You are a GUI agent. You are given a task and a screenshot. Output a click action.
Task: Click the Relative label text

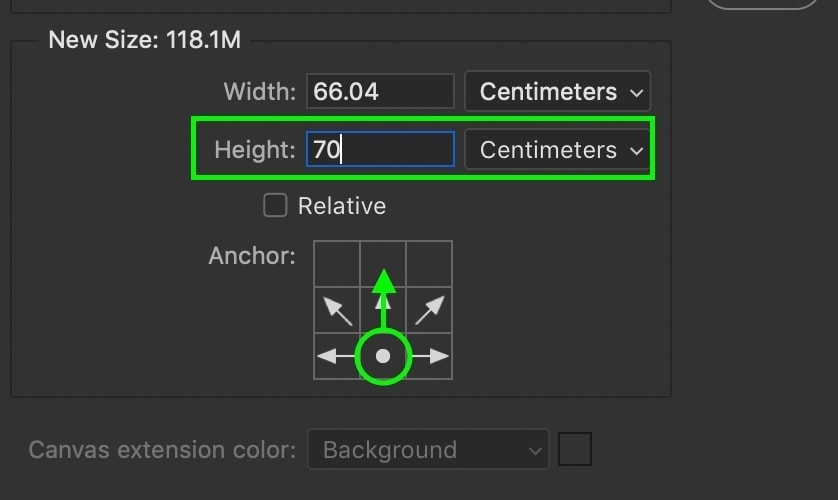click(342, 206)
